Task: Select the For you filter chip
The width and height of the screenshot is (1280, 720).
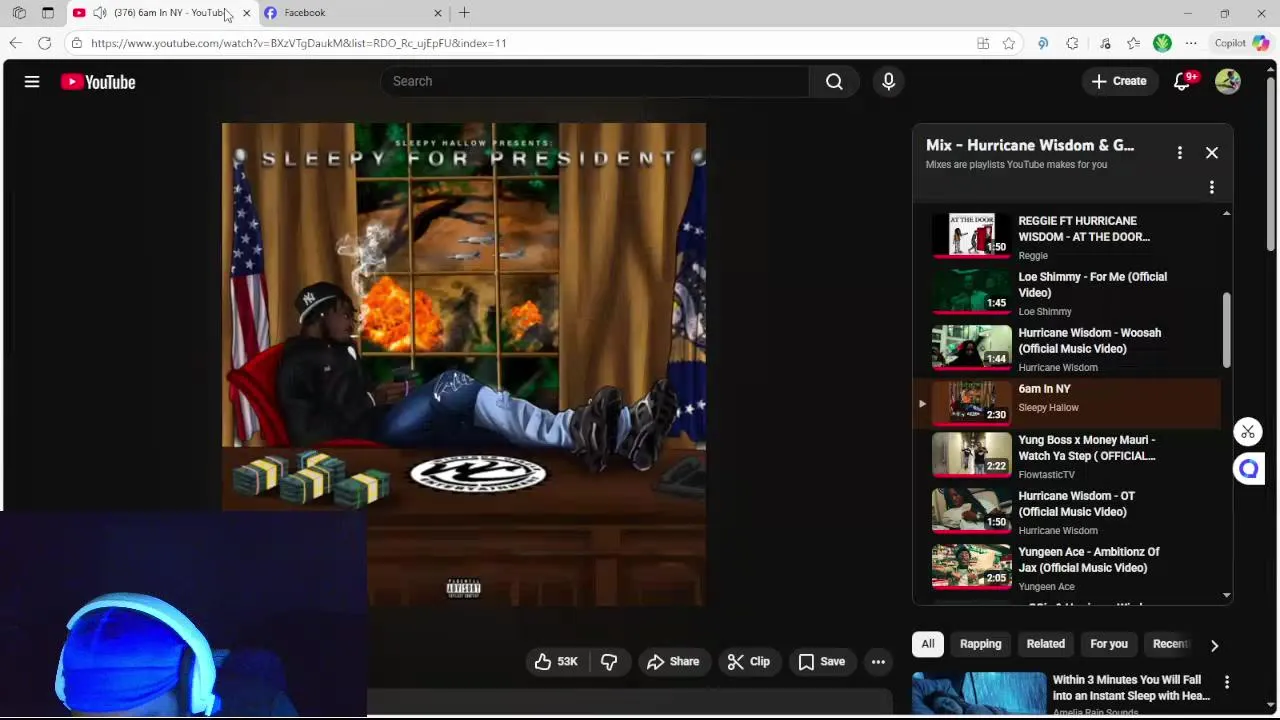Action: tap(1109, 644)
